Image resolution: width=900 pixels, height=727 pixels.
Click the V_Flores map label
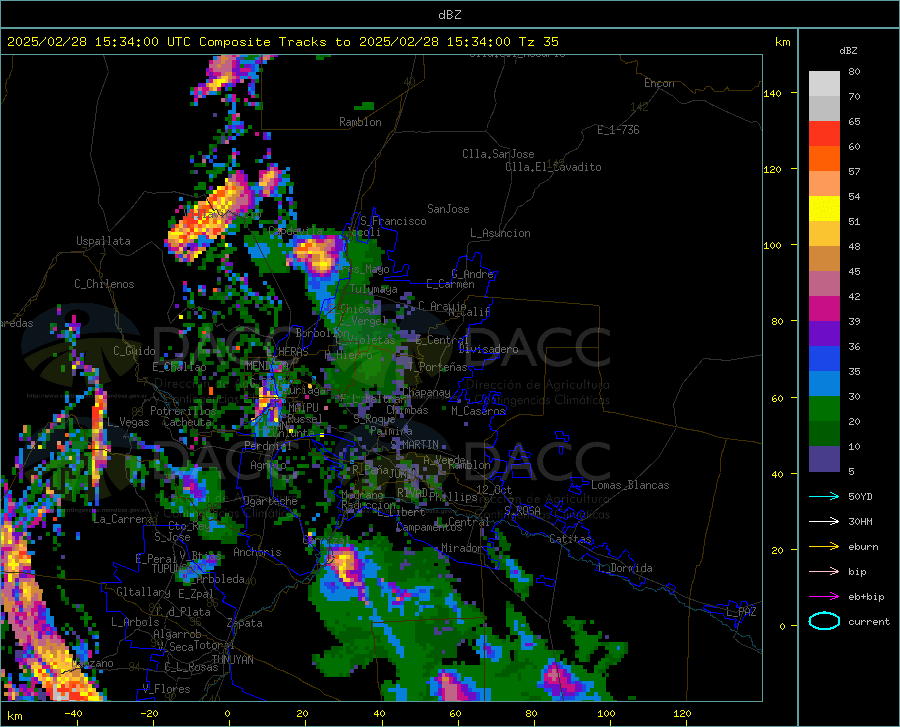click(x=166, y=689)
